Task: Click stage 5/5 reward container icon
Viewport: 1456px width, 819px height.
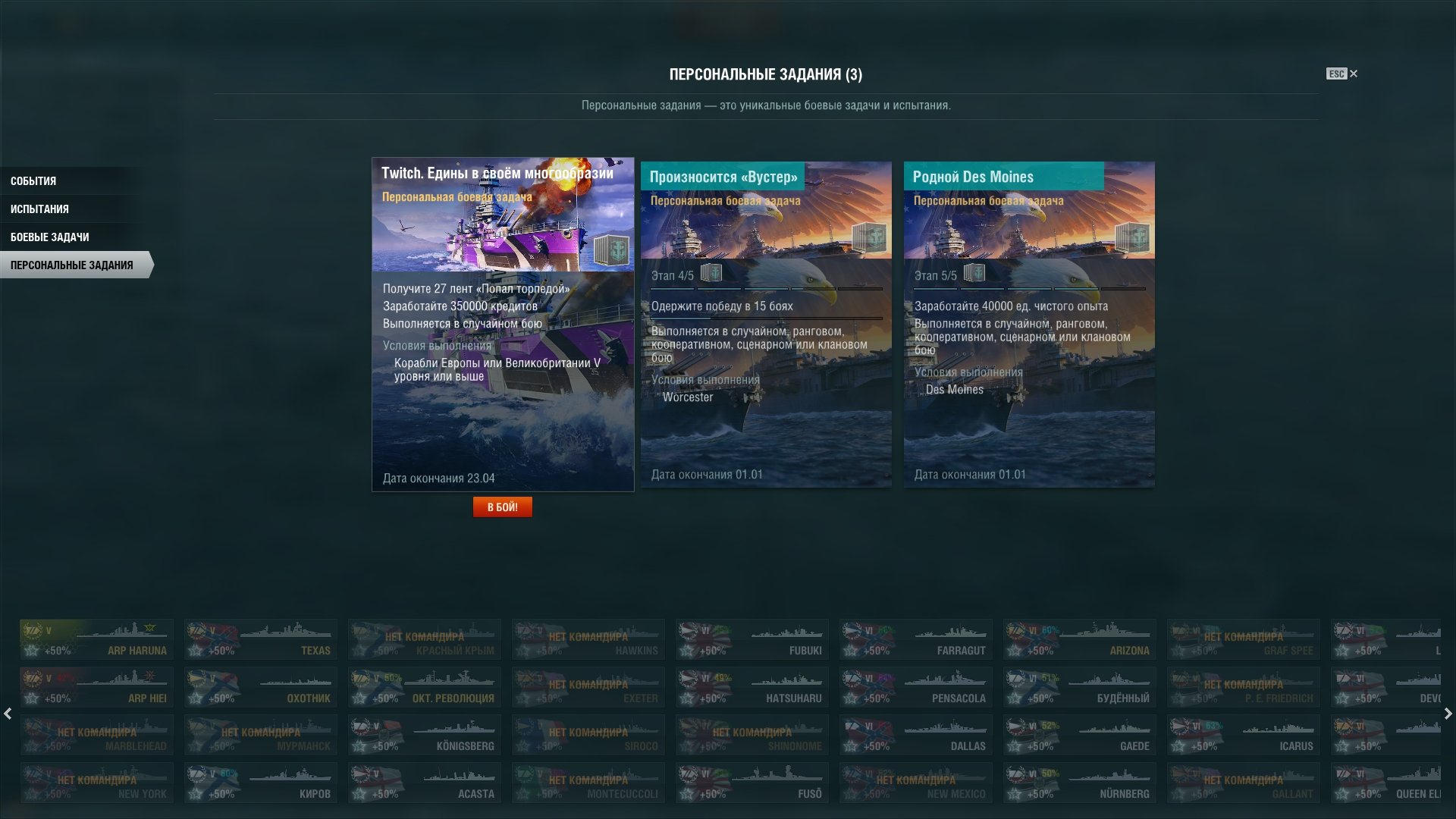Action: click(974, 273)
